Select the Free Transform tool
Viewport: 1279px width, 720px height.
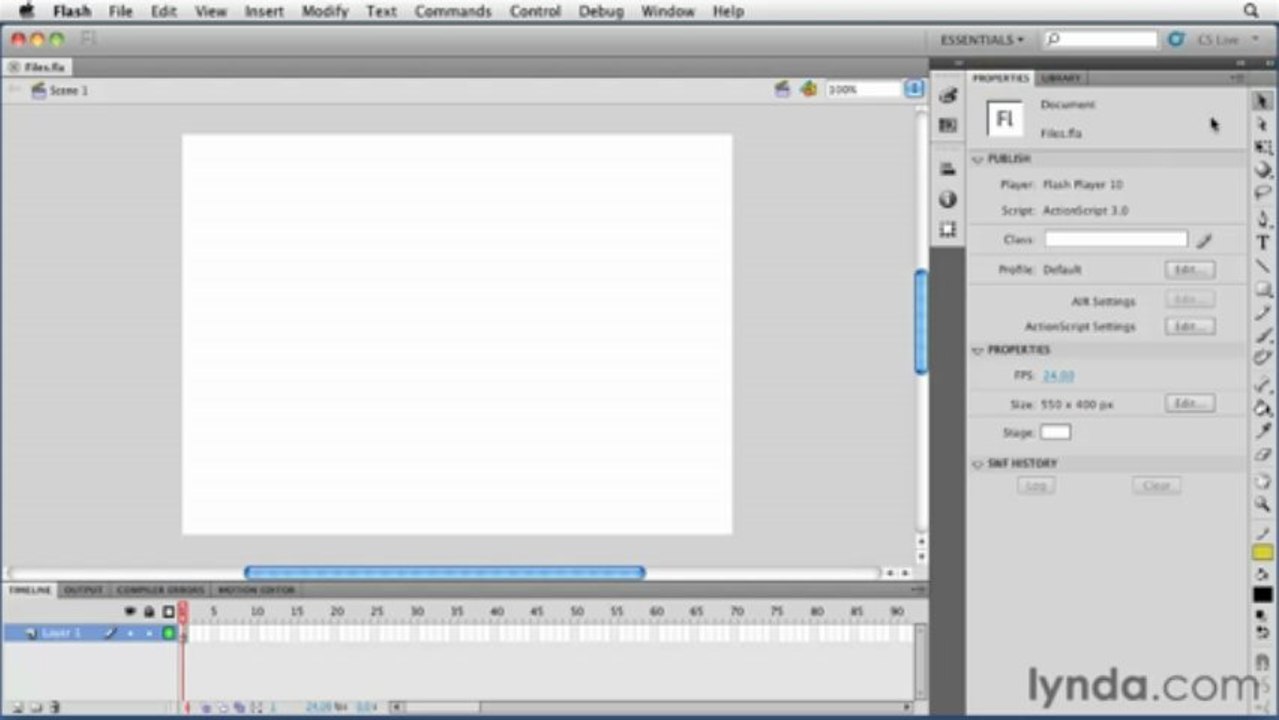(1263, 147)
